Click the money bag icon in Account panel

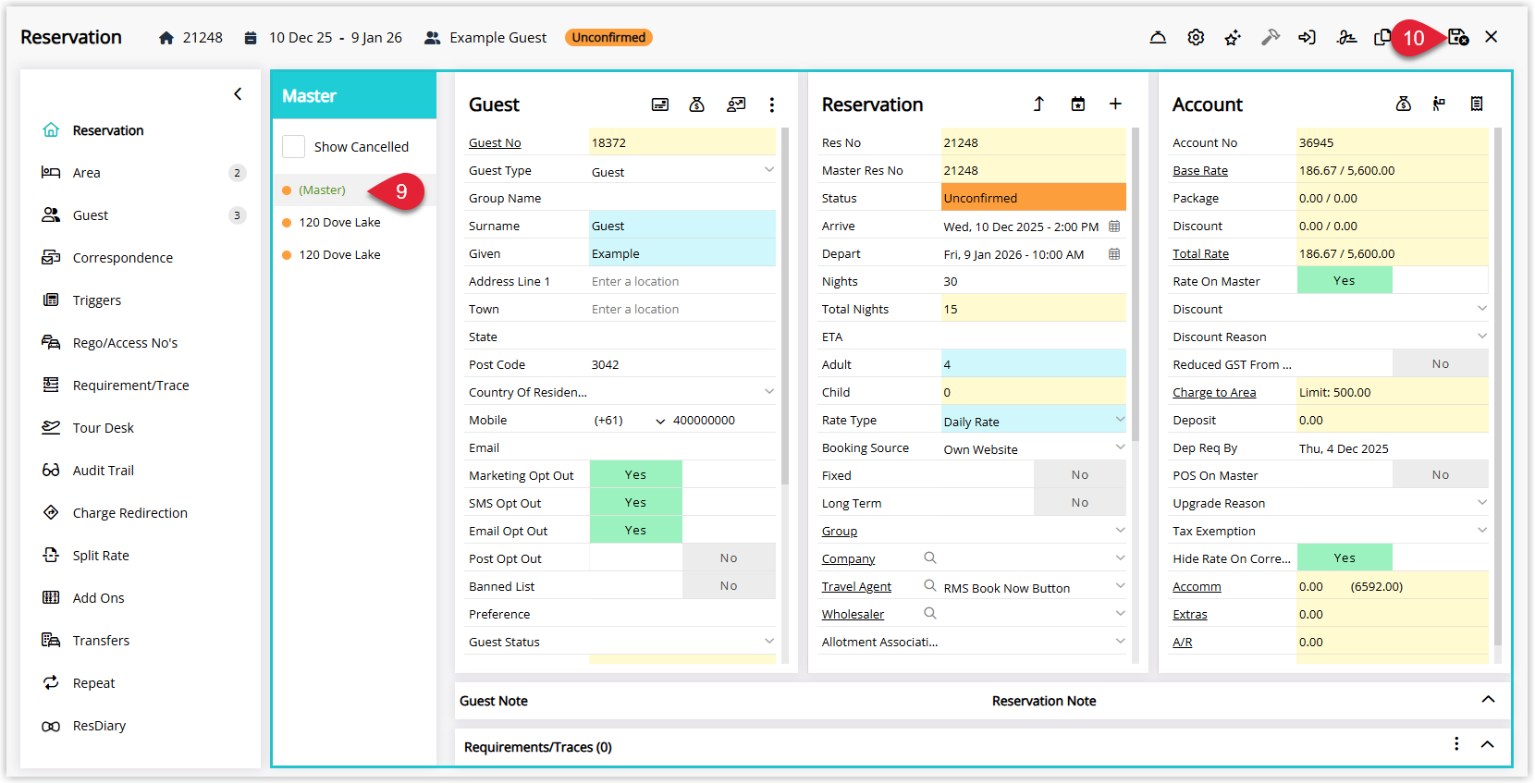coord(1404,104)
